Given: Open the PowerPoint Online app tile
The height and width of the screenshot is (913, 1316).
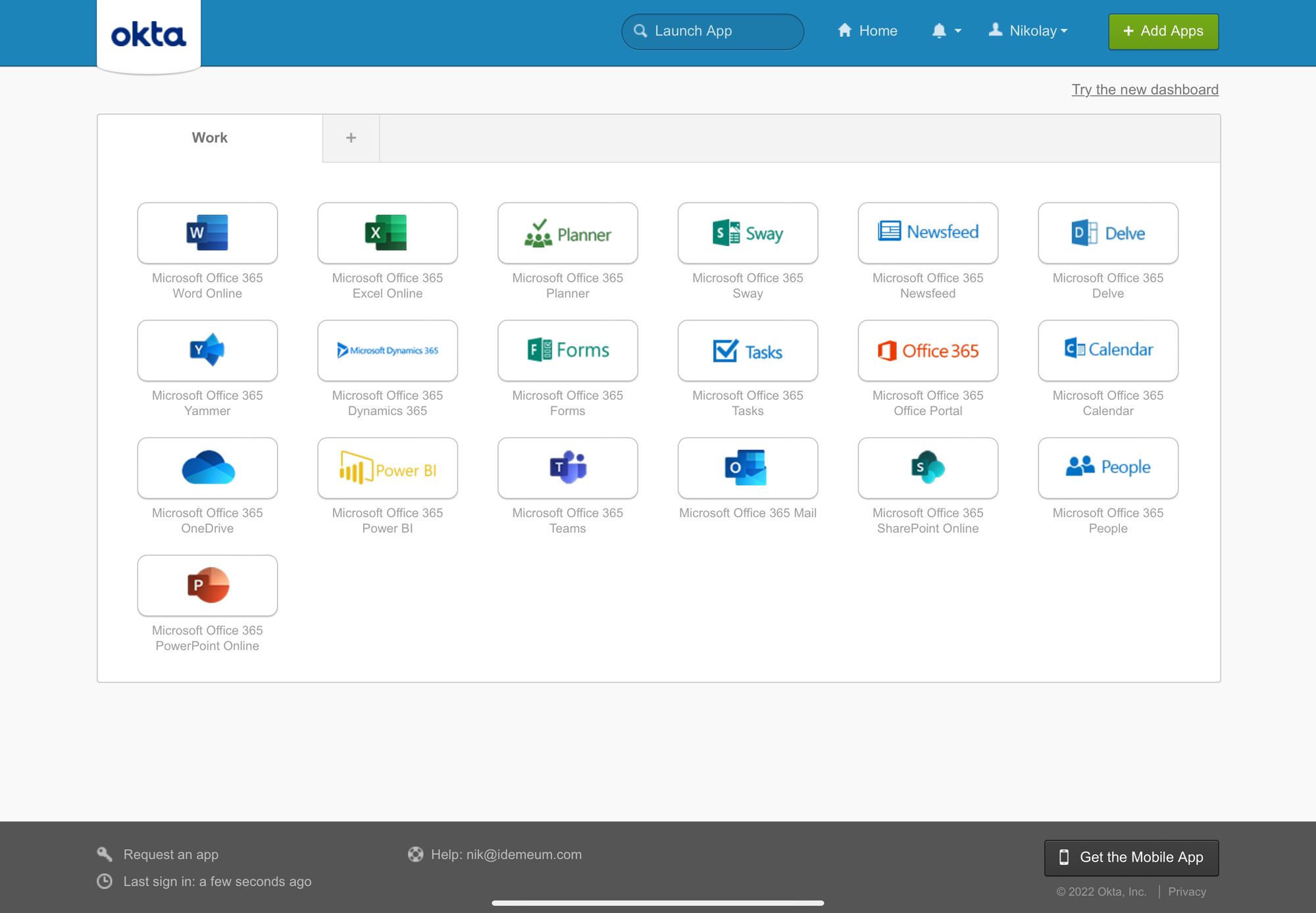Looking at the screenshot, I should pos(207,585).
